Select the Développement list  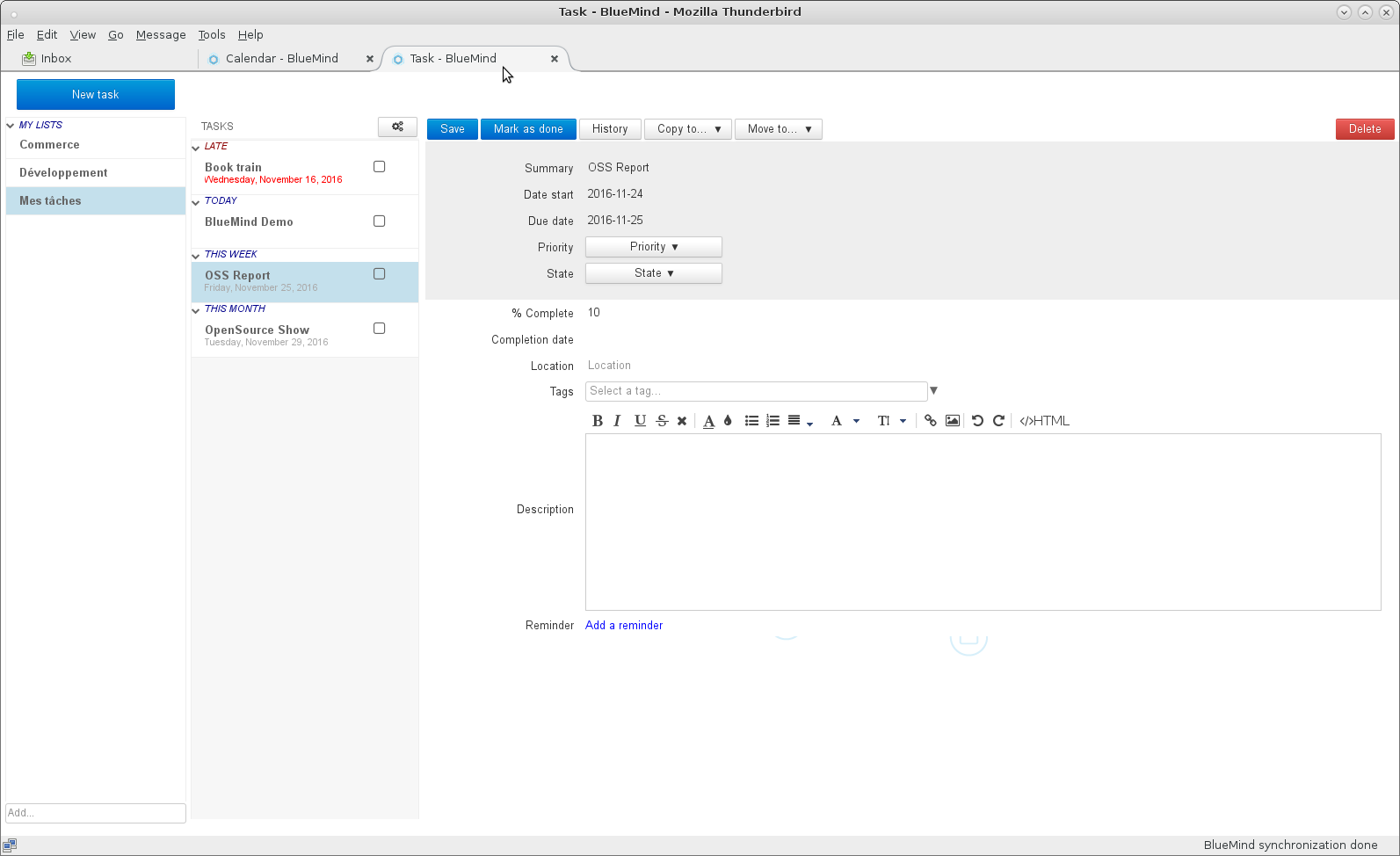(96, 173)
